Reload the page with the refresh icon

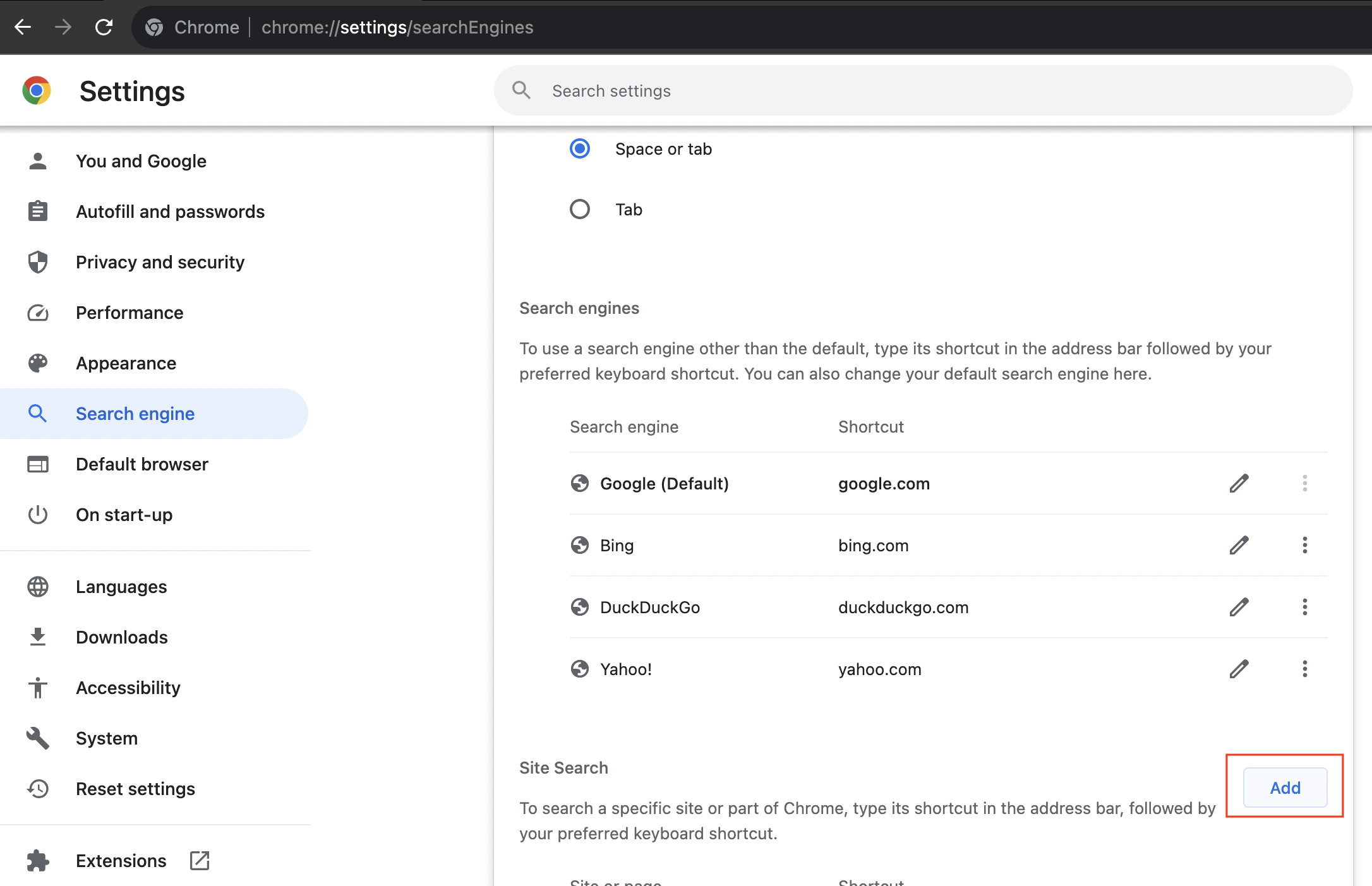(104, 27)
